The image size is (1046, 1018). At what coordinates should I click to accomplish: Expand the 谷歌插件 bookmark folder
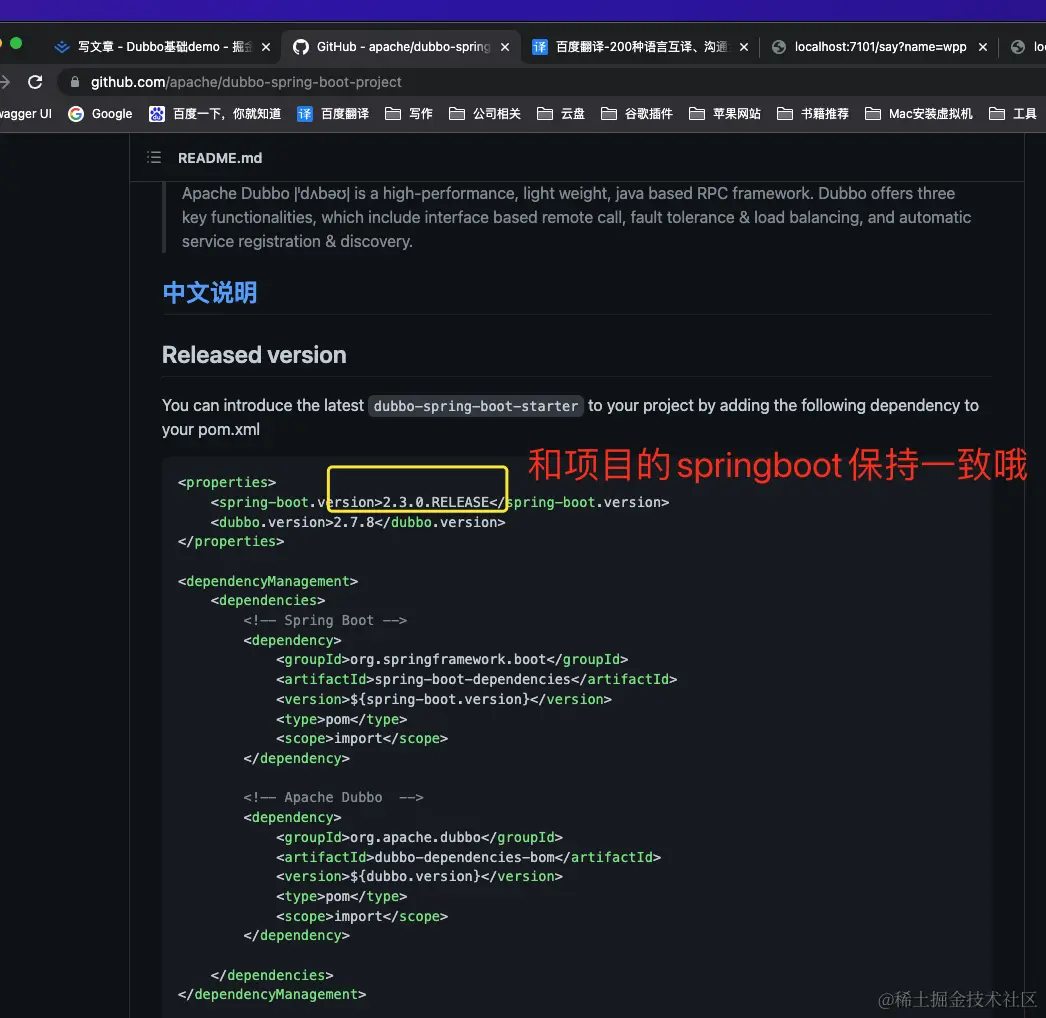pos(636,113)
